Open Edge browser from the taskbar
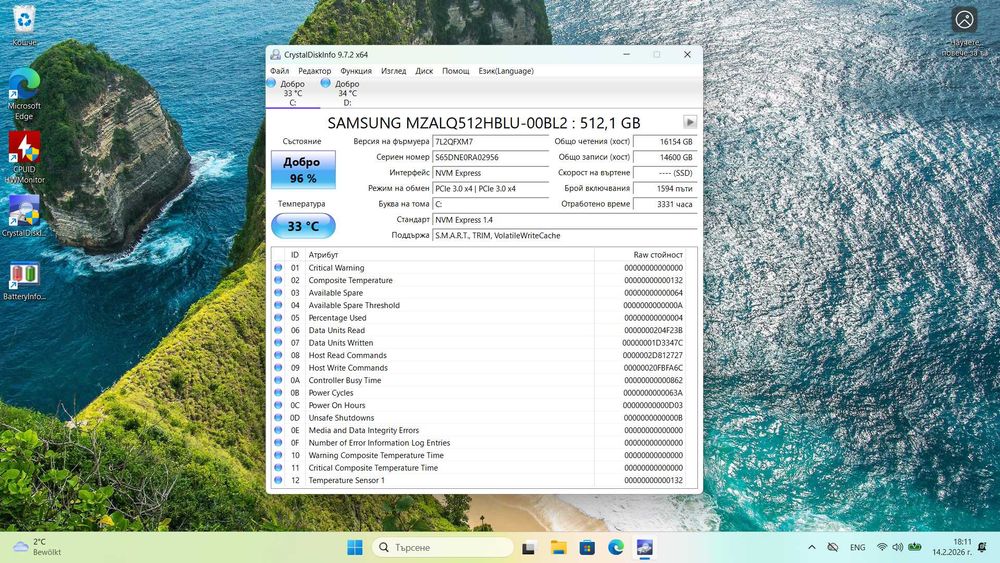This screenshot has width=1000, height=563. coord(615,547)
